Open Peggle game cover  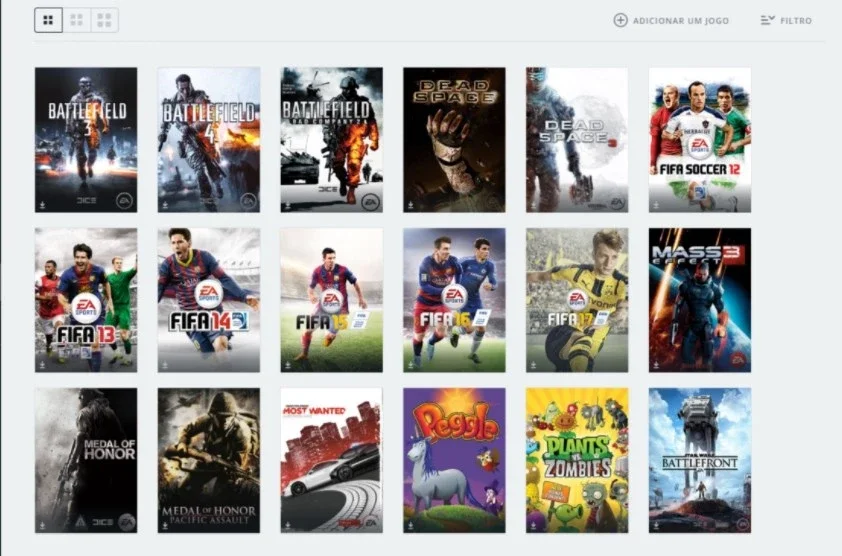click(x=454, y=460)
